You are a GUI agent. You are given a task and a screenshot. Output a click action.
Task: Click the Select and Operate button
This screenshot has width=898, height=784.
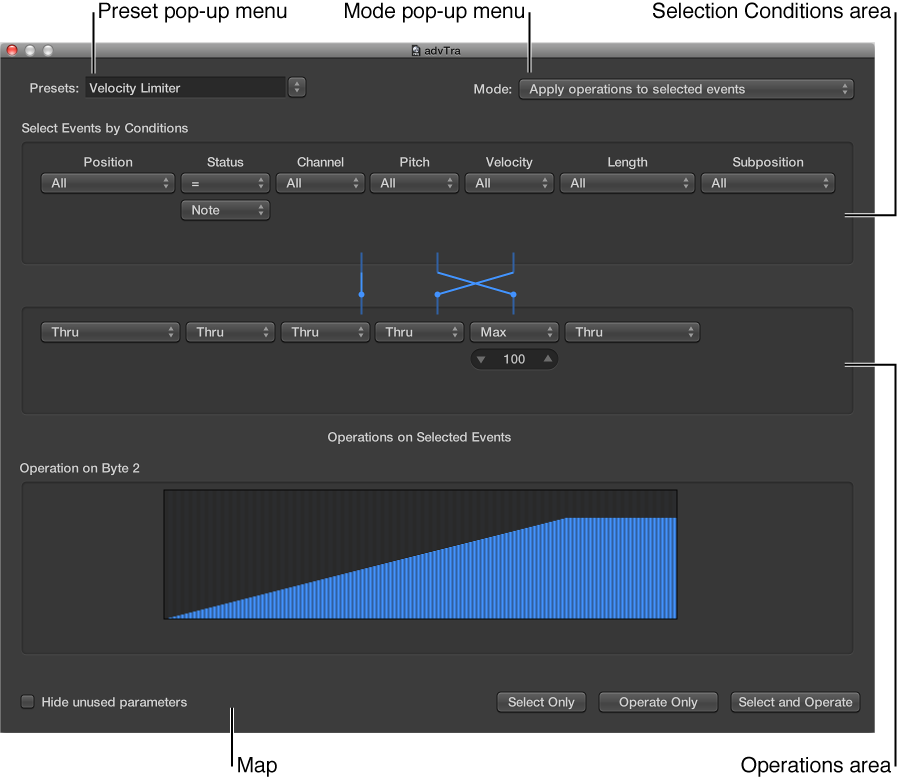[x=795, y=702]
